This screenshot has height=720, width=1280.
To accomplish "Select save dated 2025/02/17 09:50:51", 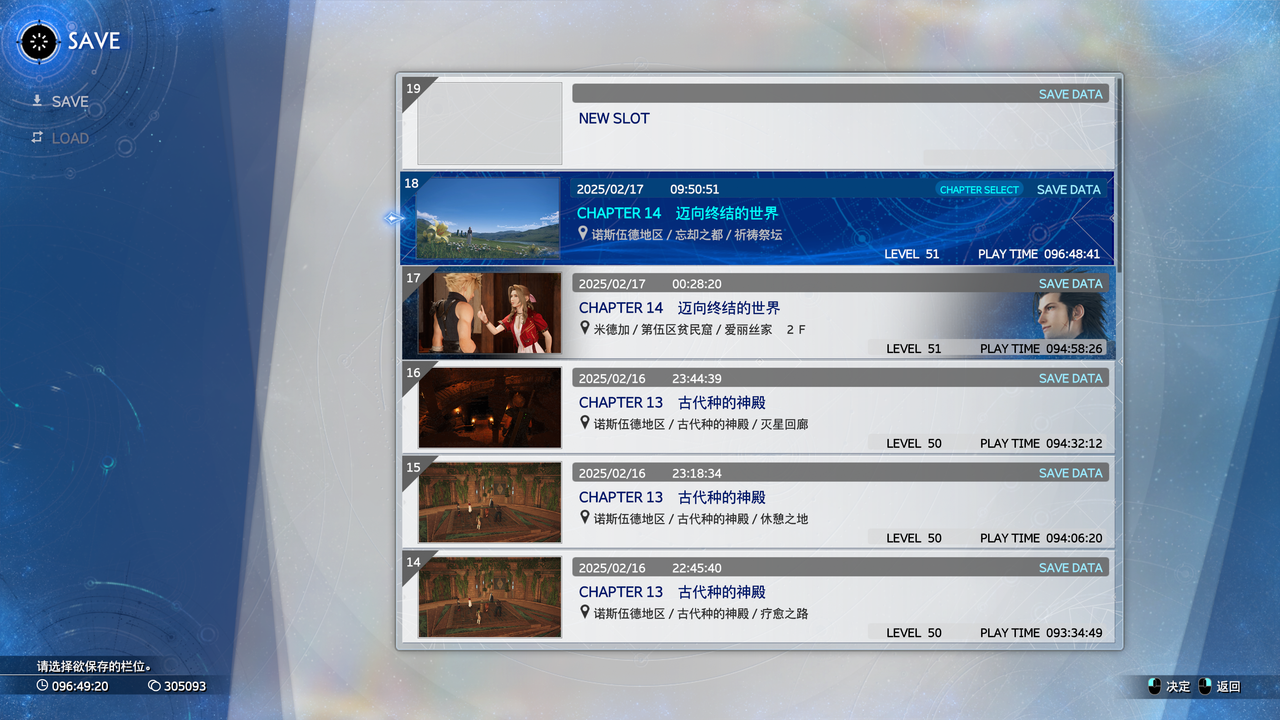I will [757, 218].
